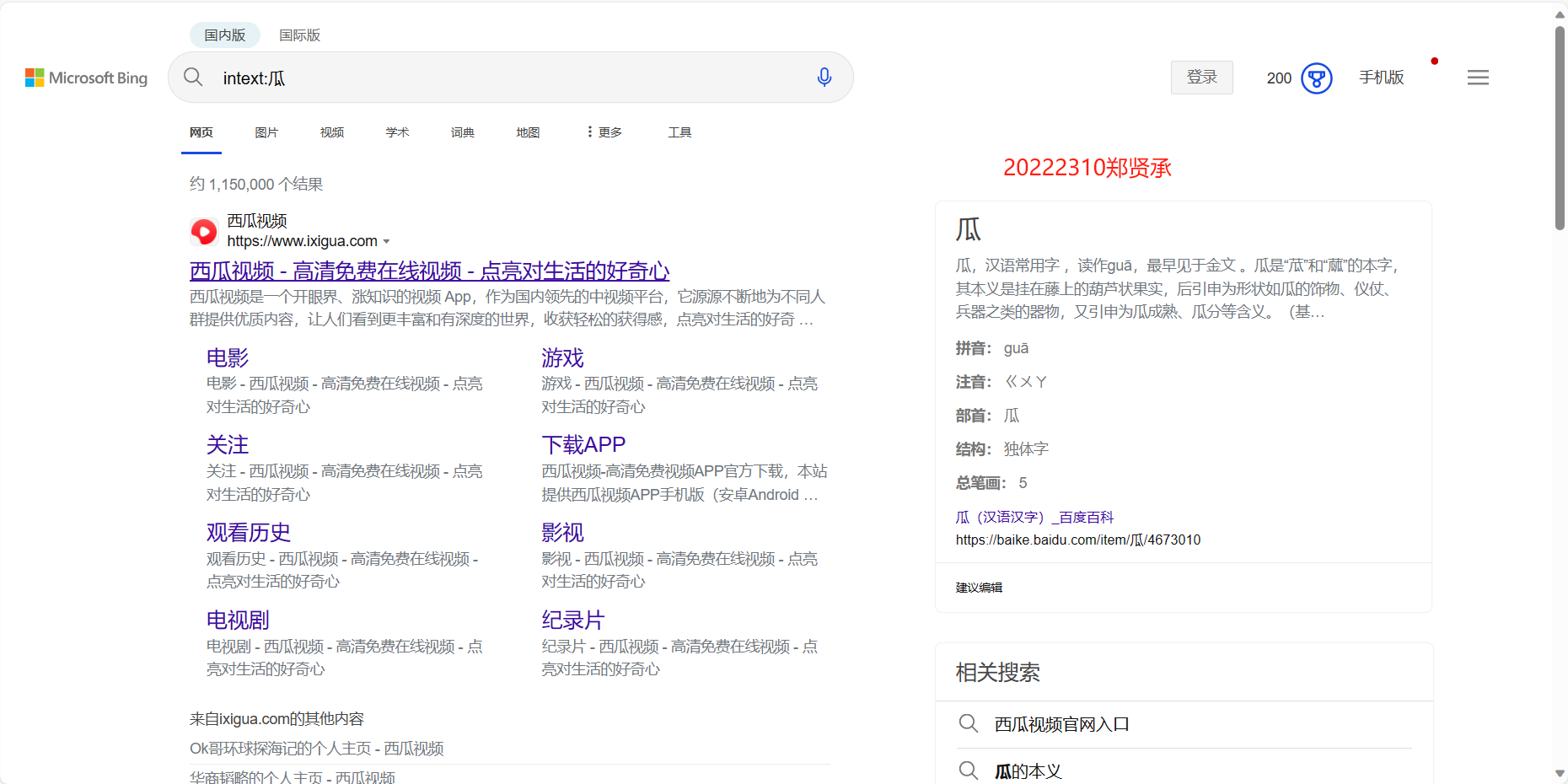Open the 电影 sitelink
Screen dimensions: 1568x784
pos(228,358)
